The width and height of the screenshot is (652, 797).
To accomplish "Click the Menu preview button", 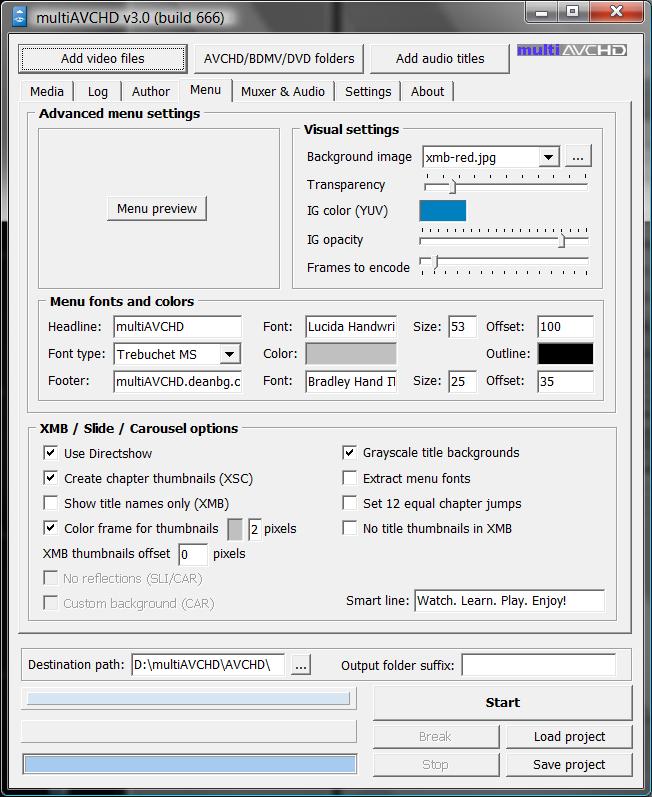I will coord(157,208).
